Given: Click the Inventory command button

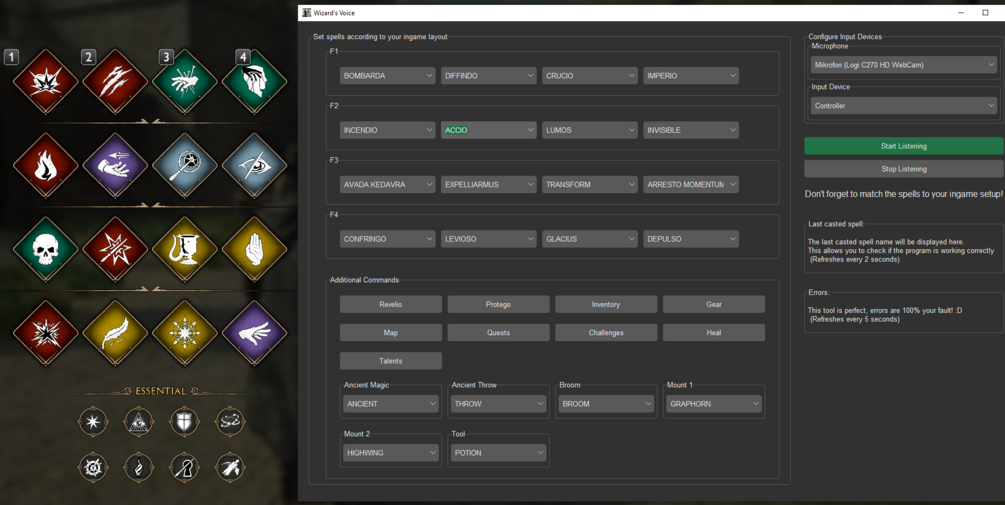Looking at the screenshot, I should 606,304.
